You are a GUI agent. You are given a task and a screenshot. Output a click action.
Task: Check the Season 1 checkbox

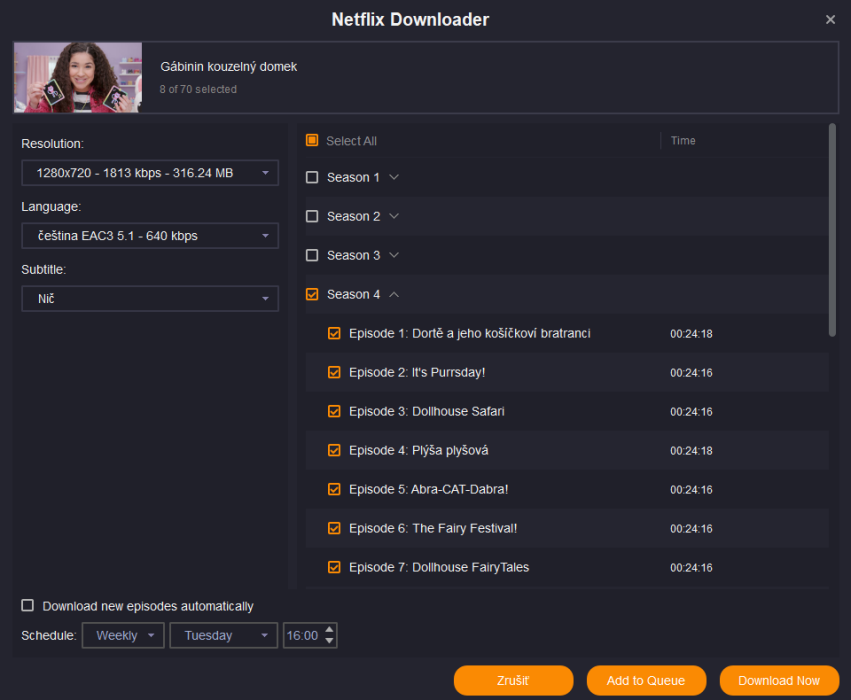point(312,178)
